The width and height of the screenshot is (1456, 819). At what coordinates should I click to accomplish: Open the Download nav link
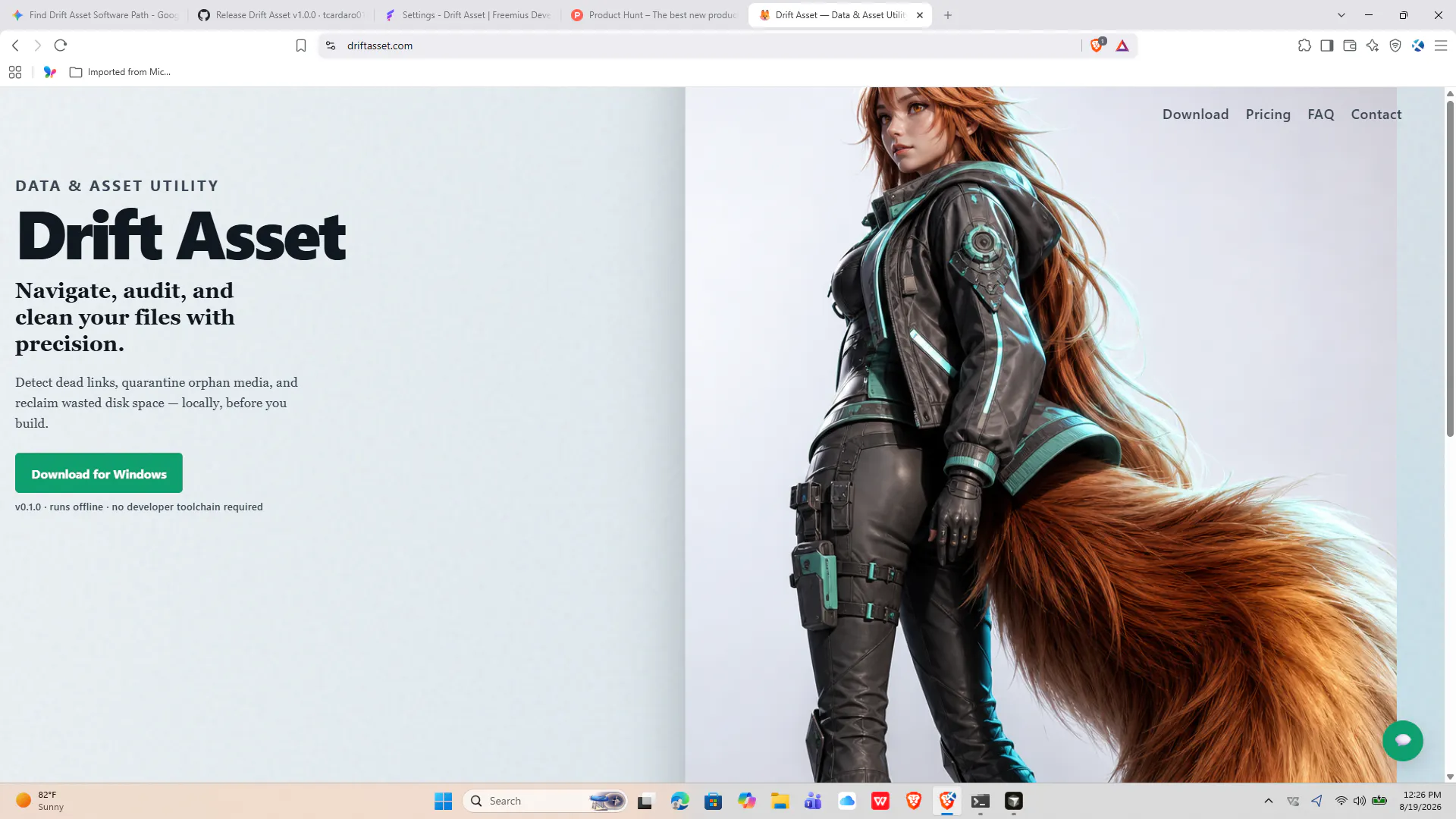pyautogui.click(x=1195, y=115)
